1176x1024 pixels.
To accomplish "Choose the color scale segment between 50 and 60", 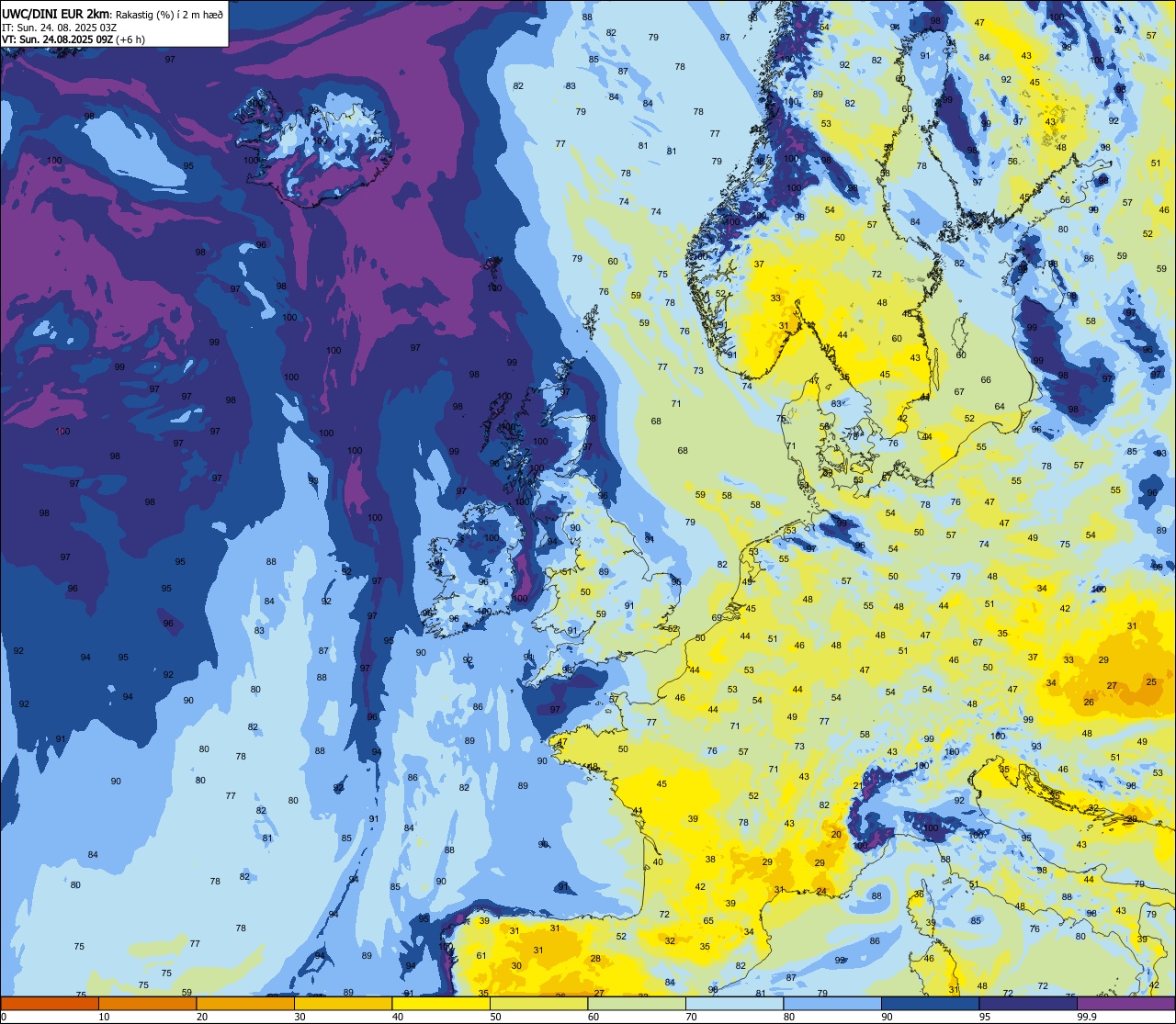I will (538, 1003).
